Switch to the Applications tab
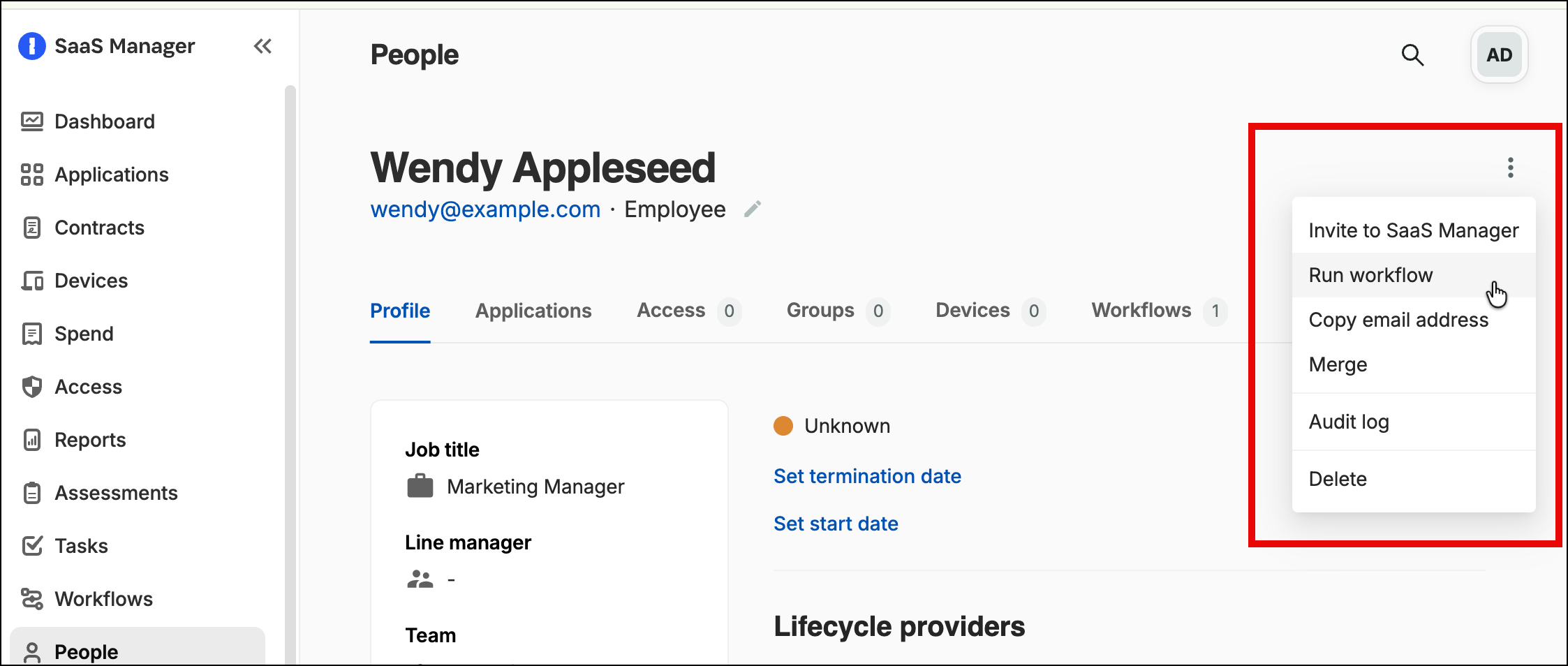1568x666 pixels. coord(533,311)
